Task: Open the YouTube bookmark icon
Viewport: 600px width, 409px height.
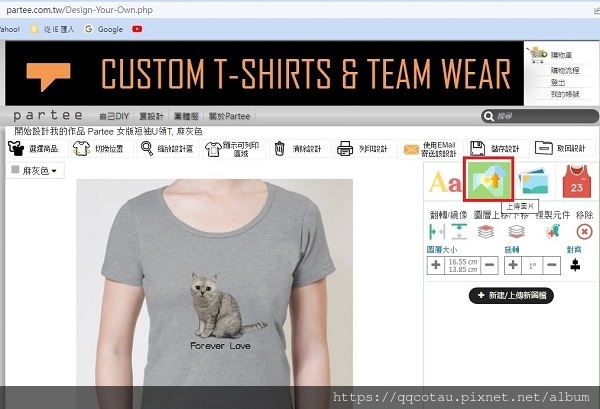Action: pyautogui.click(x=137, y=29)
